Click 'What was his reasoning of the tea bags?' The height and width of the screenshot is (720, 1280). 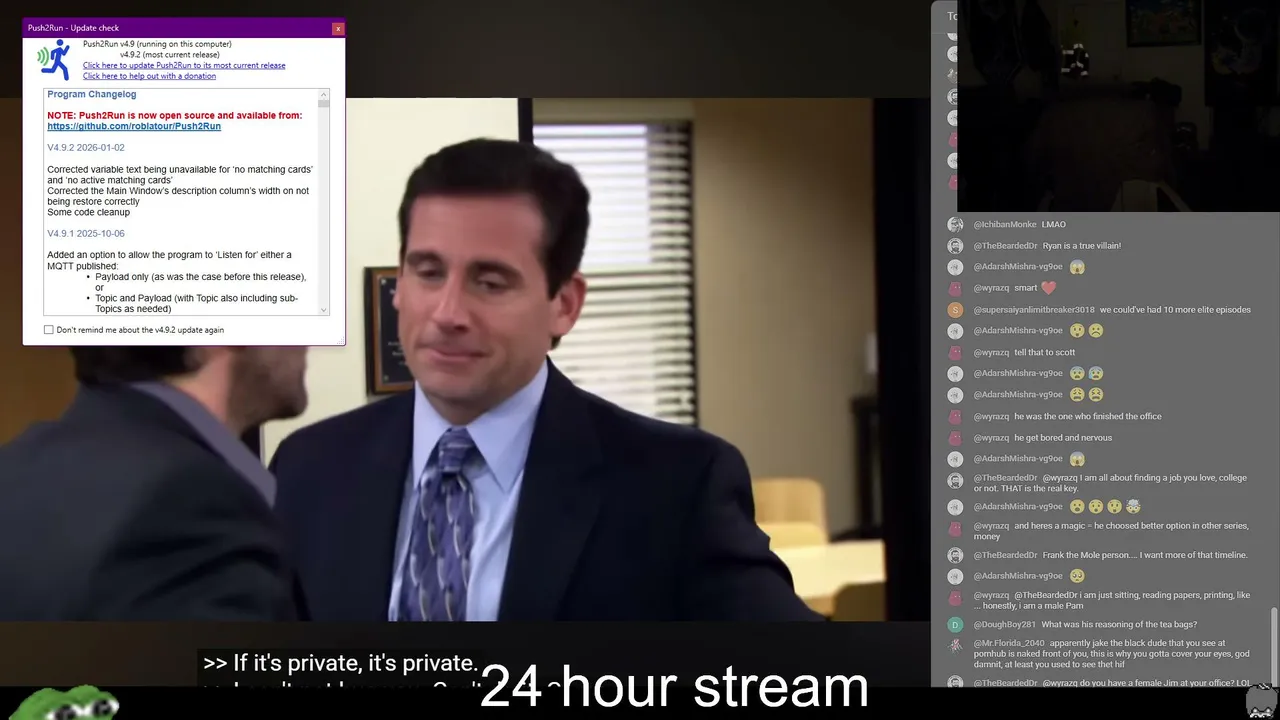pyautogui.click(x=1119, y=625)
